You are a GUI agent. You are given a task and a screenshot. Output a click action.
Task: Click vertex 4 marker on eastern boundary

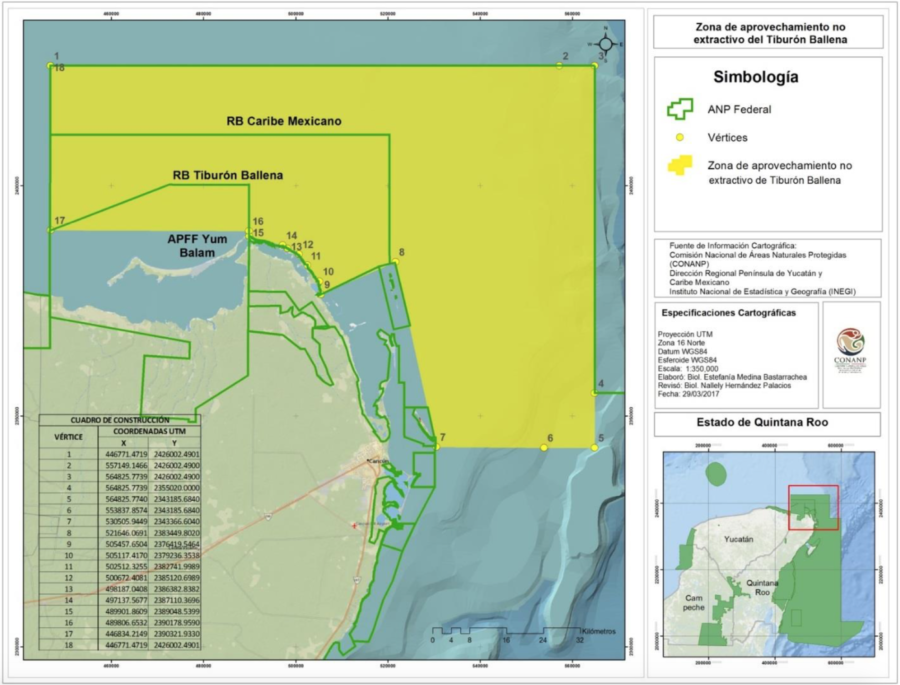click(595, 393)
